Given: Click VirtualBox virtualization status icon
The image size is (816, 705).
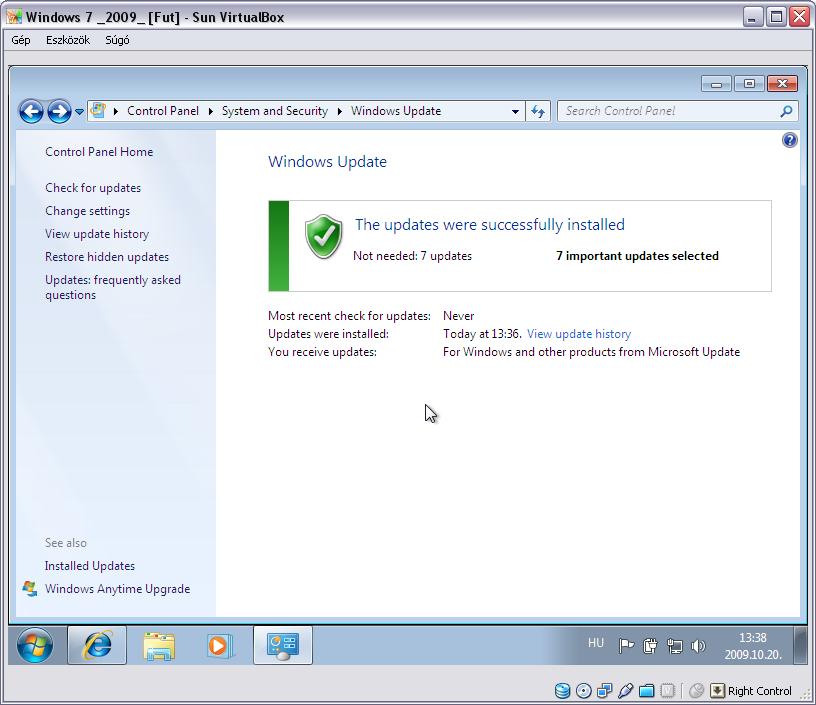Looking at the screenshot, I should tap(667, 690).
